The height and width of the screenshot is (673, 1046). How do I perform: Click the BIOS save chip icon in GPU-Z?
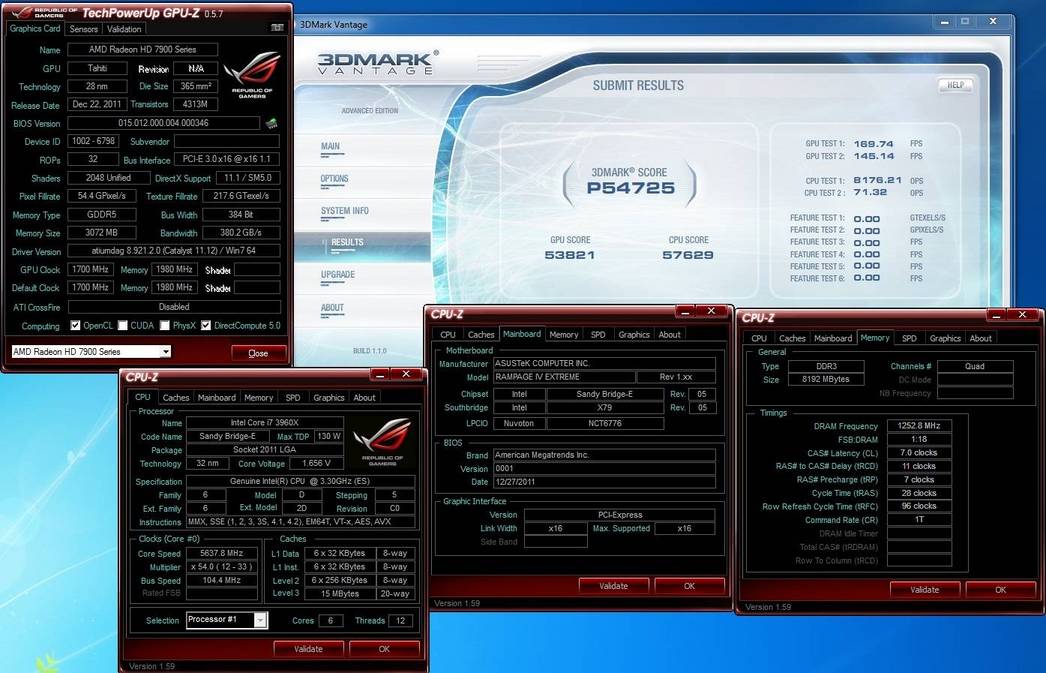click(271, 123)
